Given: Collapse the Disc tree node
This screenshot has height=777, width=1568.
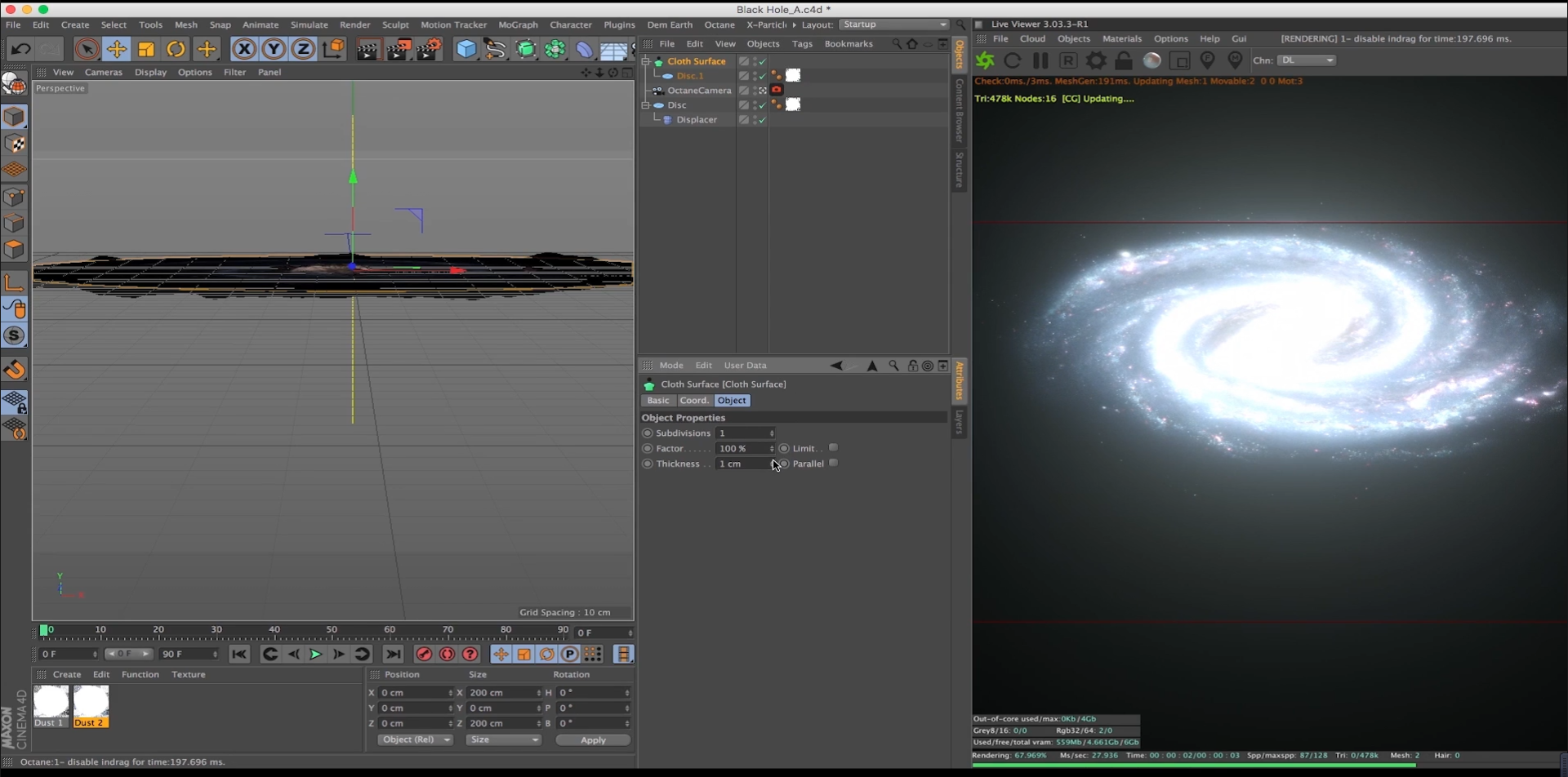Looking at the screenshot, I should [x=645, y=105].
